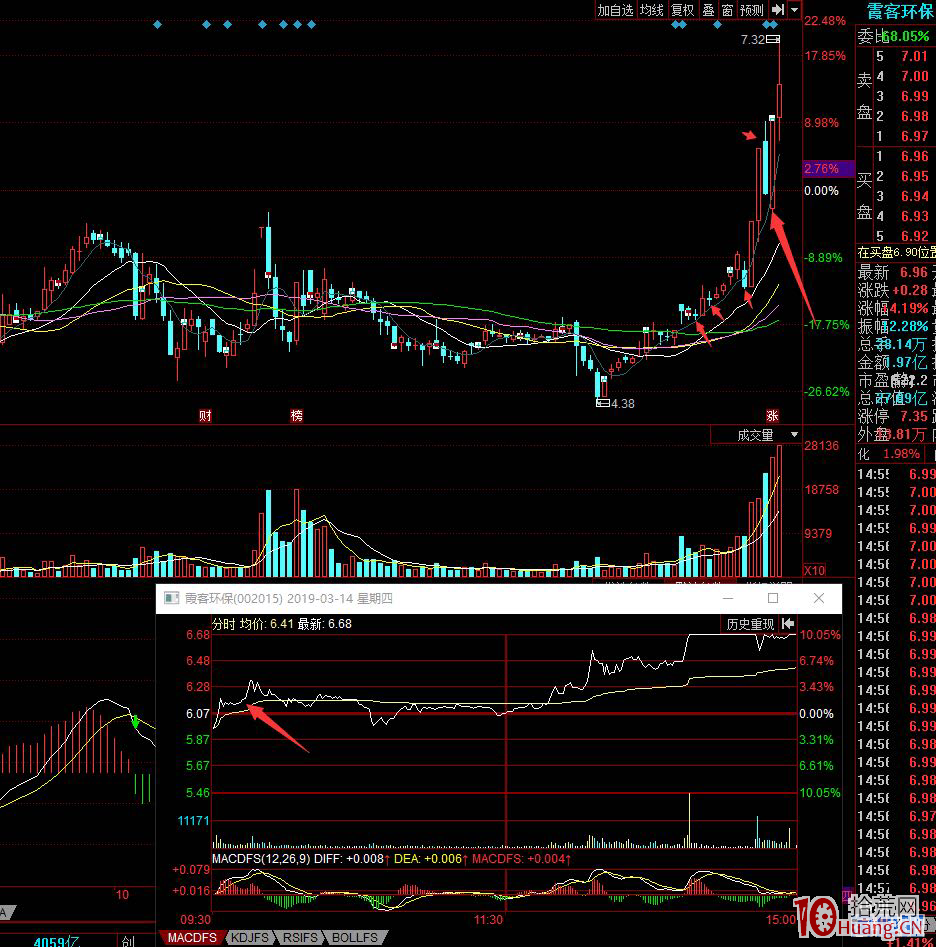Click the 卖5 ask price 7.01
The image size is (936, 947).
click(x=914, y=56)
